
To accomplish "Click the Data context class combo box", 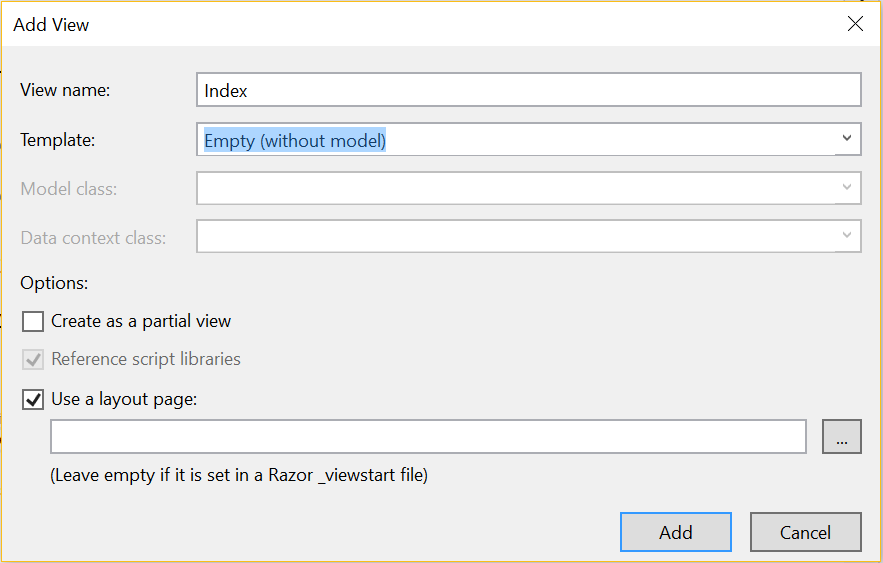I will pos(516,237).
